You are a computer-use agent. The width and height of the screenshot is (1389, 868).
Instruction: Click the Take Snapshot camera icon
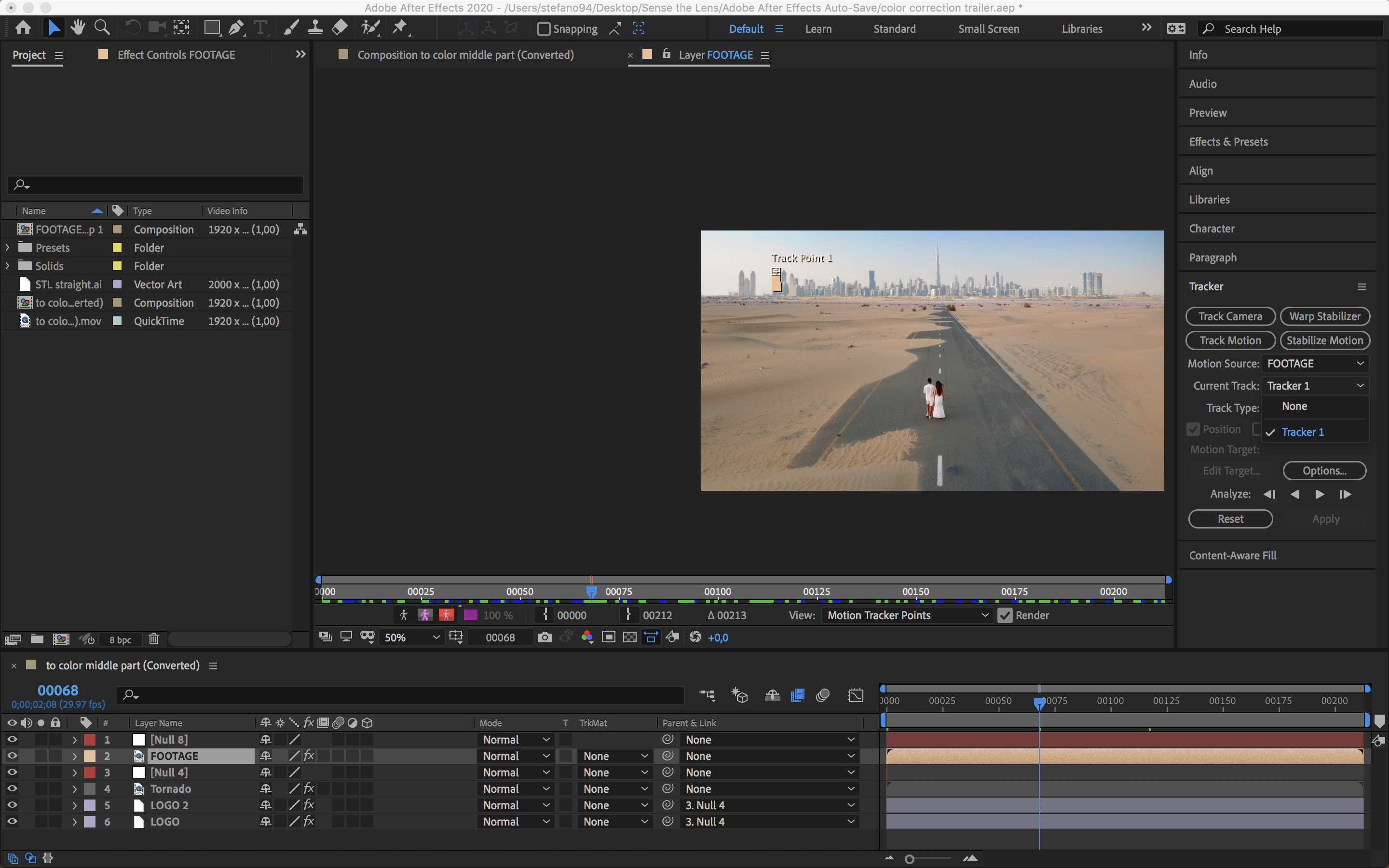[x=545, y=637]
